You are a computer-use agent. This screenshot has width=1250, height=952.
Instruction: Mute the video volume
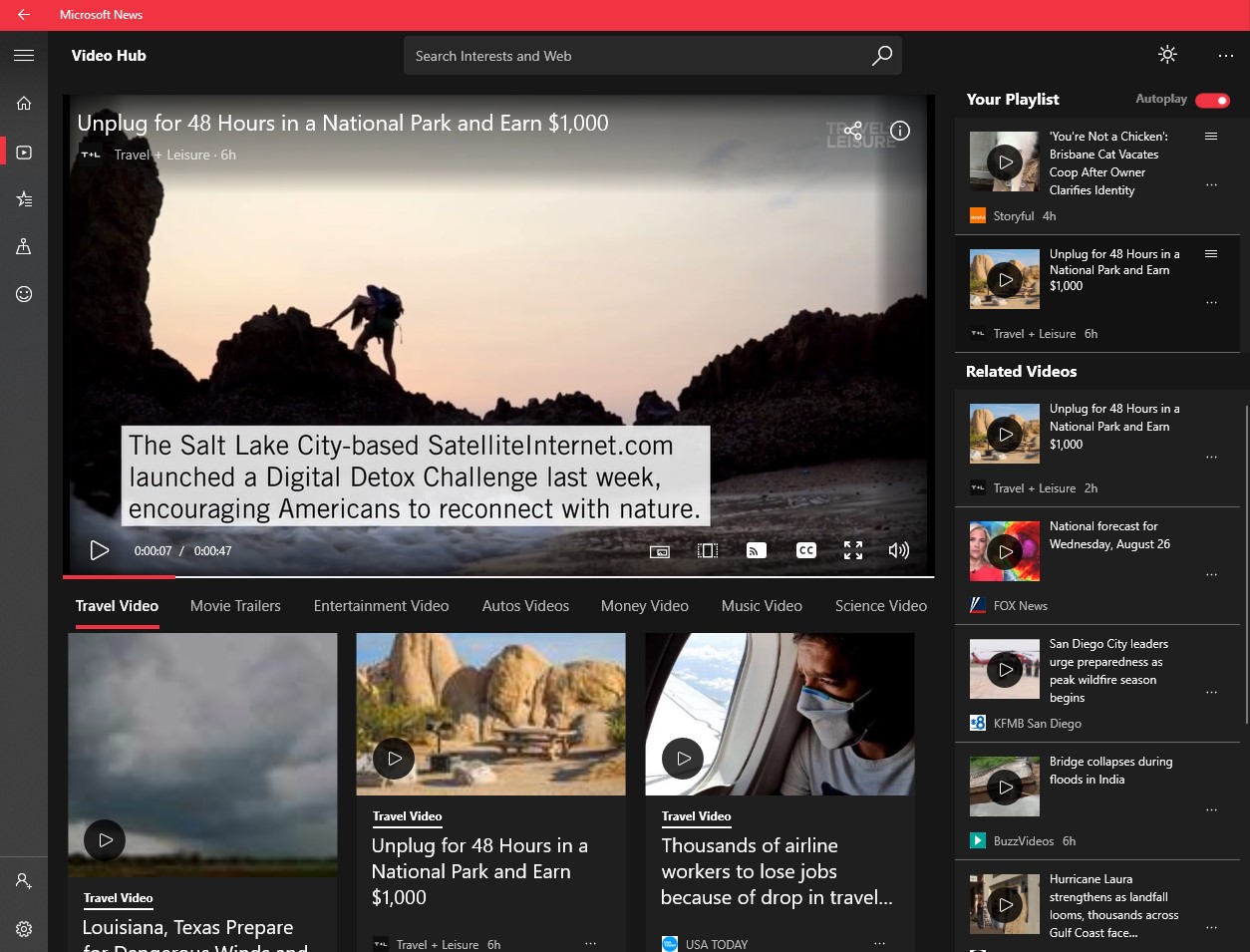899,550
